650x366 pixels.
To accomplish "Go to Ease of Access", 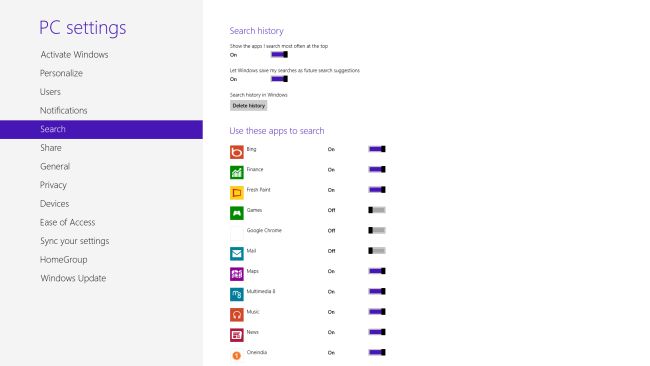I will click(x=68, y=222).
